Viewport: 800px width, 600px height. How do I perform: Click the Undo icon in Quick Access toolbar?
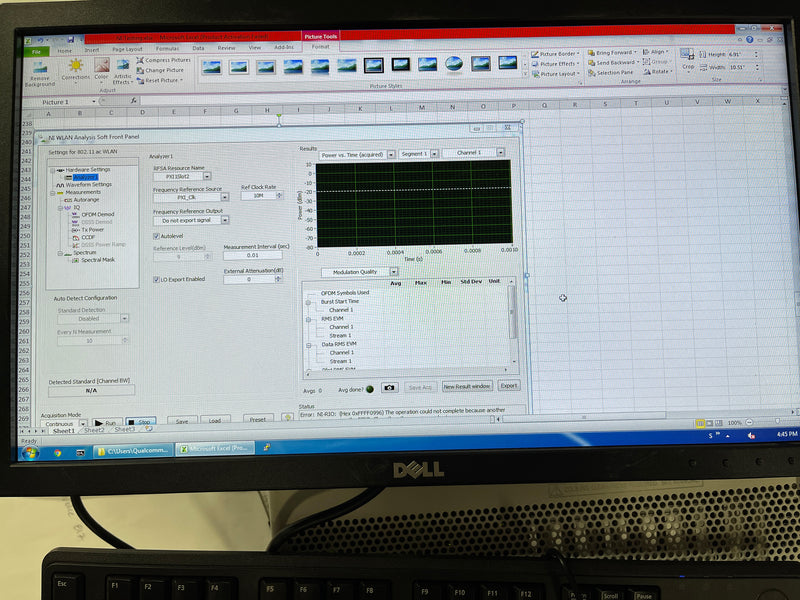40,40
